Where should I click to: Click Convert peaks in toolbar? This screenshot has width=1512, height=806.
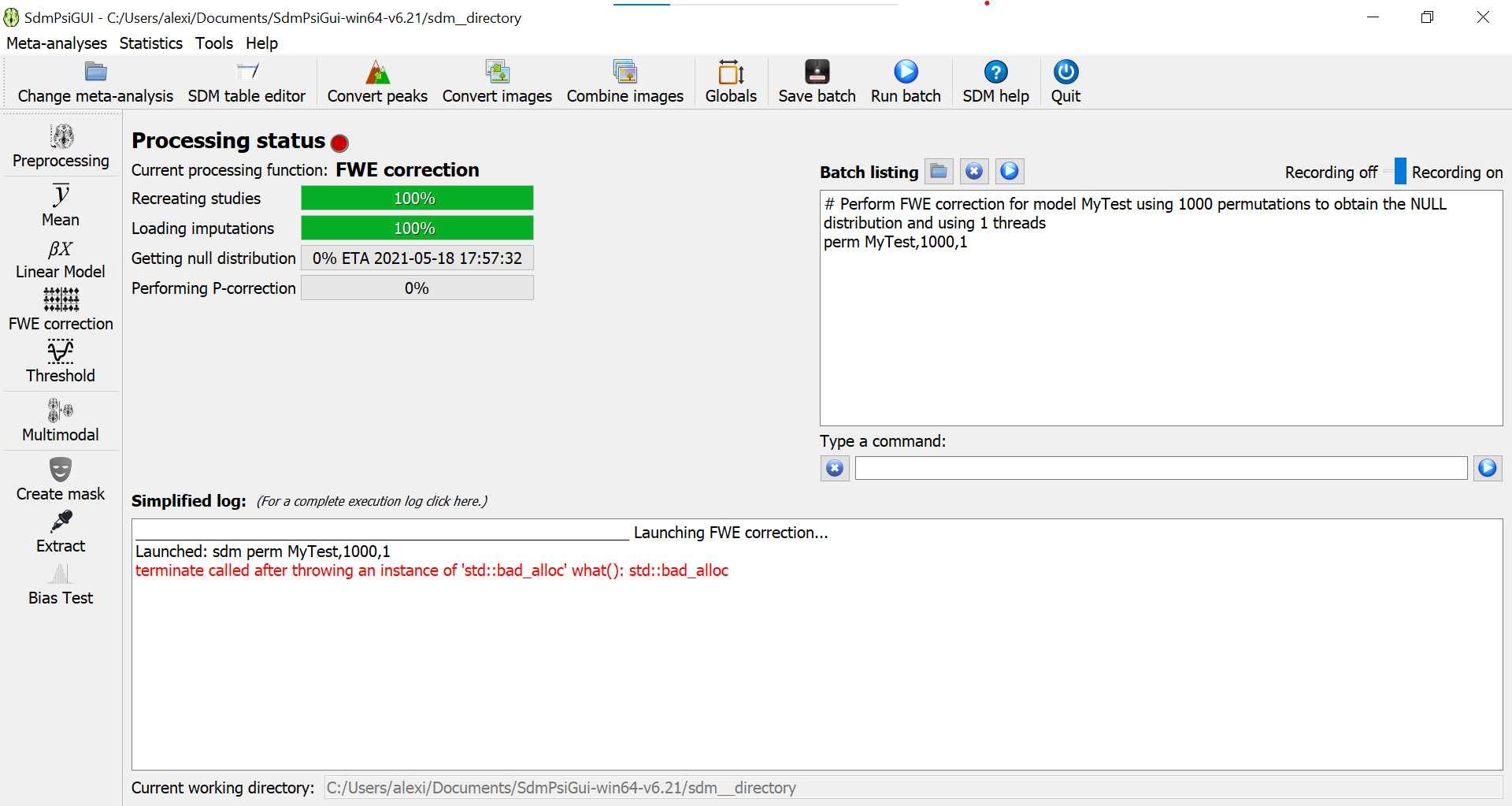[x=377, y=82]
